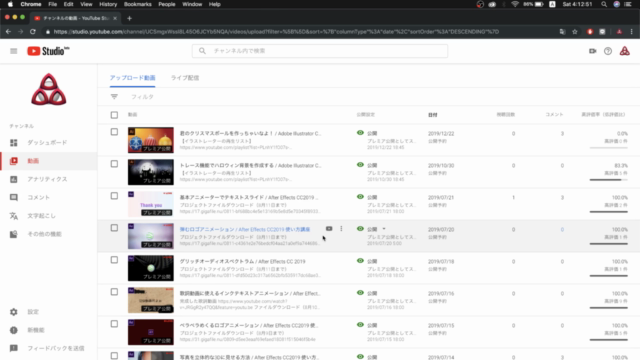The width and height of the screenshot is (640, 360).
Task: Click the Wi-Fi icon in the menu bar
Action: coord(515,4)
